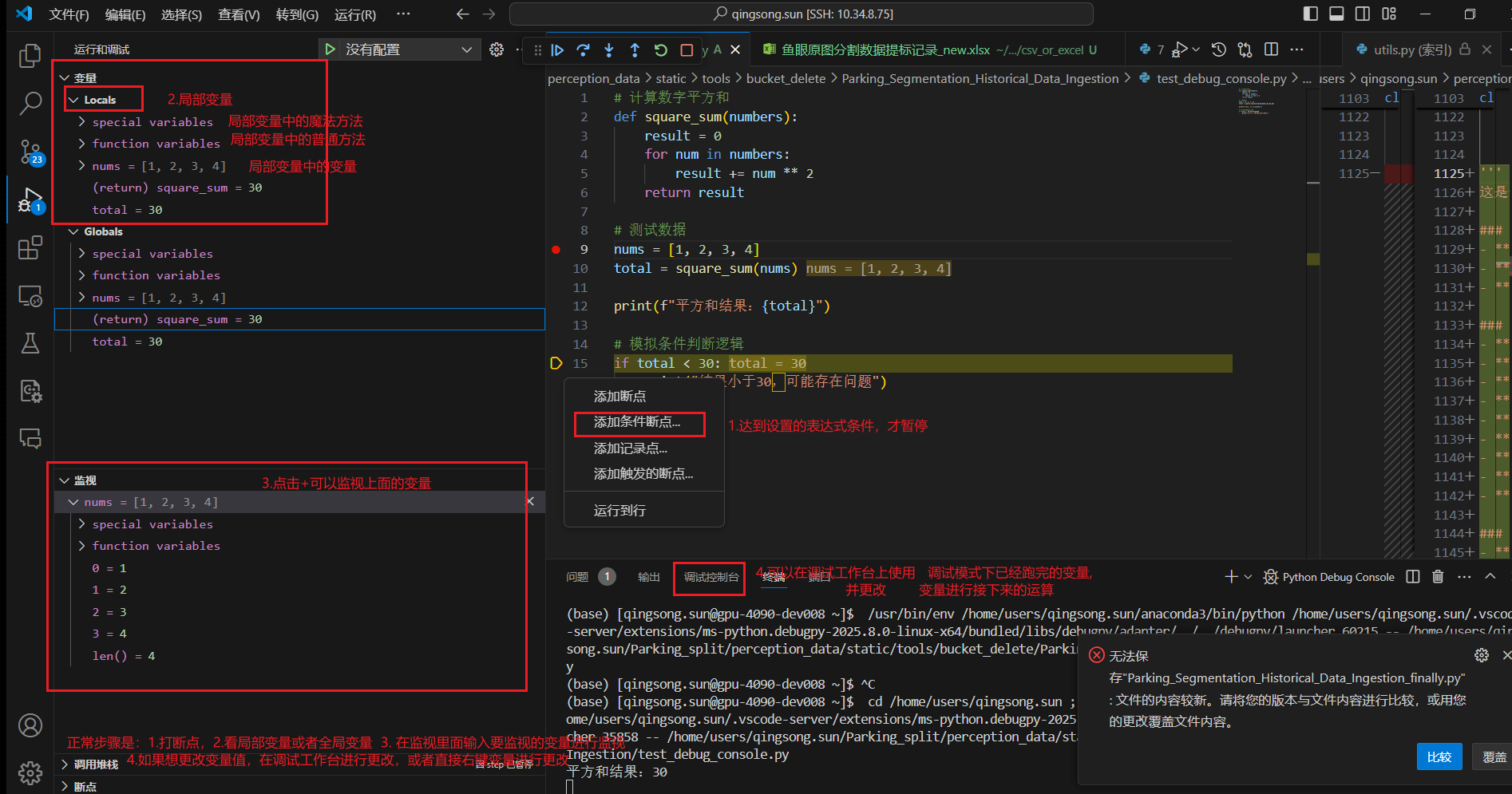The width and height of the screenshot is (1512, 794).
Task: Open the Search sidebar
Action: point(30,103)
